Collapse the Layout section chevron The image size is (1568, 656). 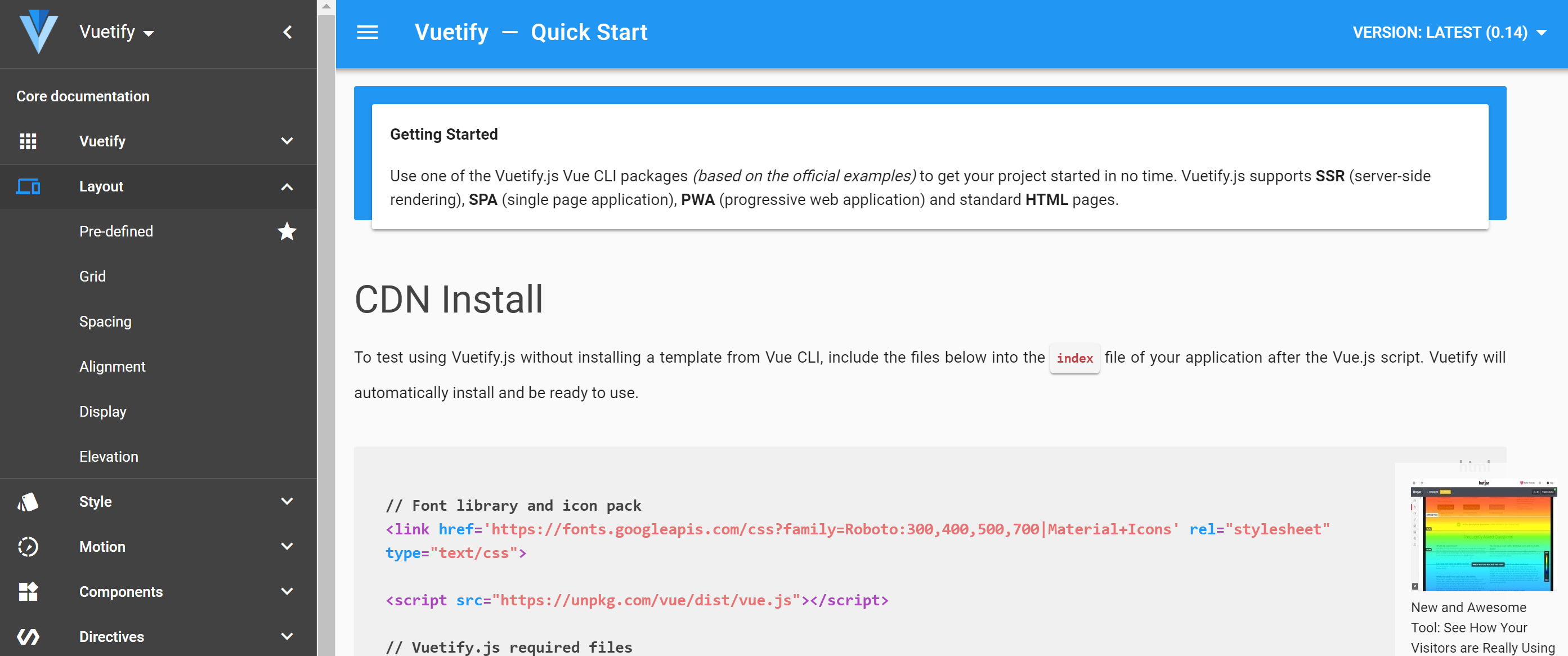(286, 186)
